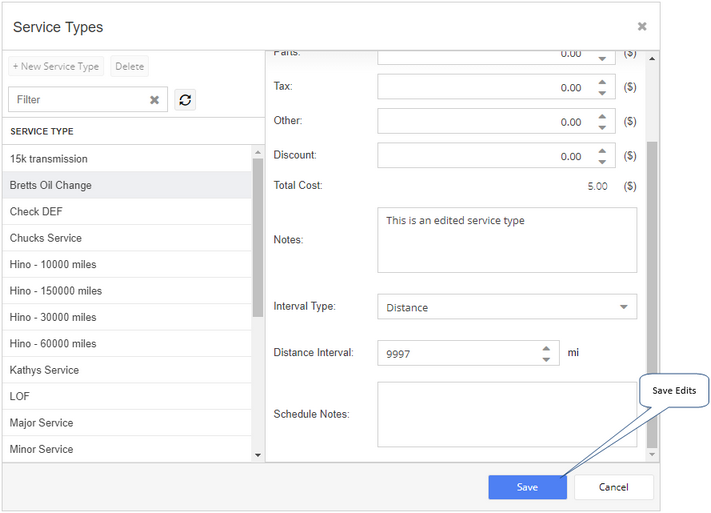
Task: Click into the Notes text area
Action: tap(506, 240)
